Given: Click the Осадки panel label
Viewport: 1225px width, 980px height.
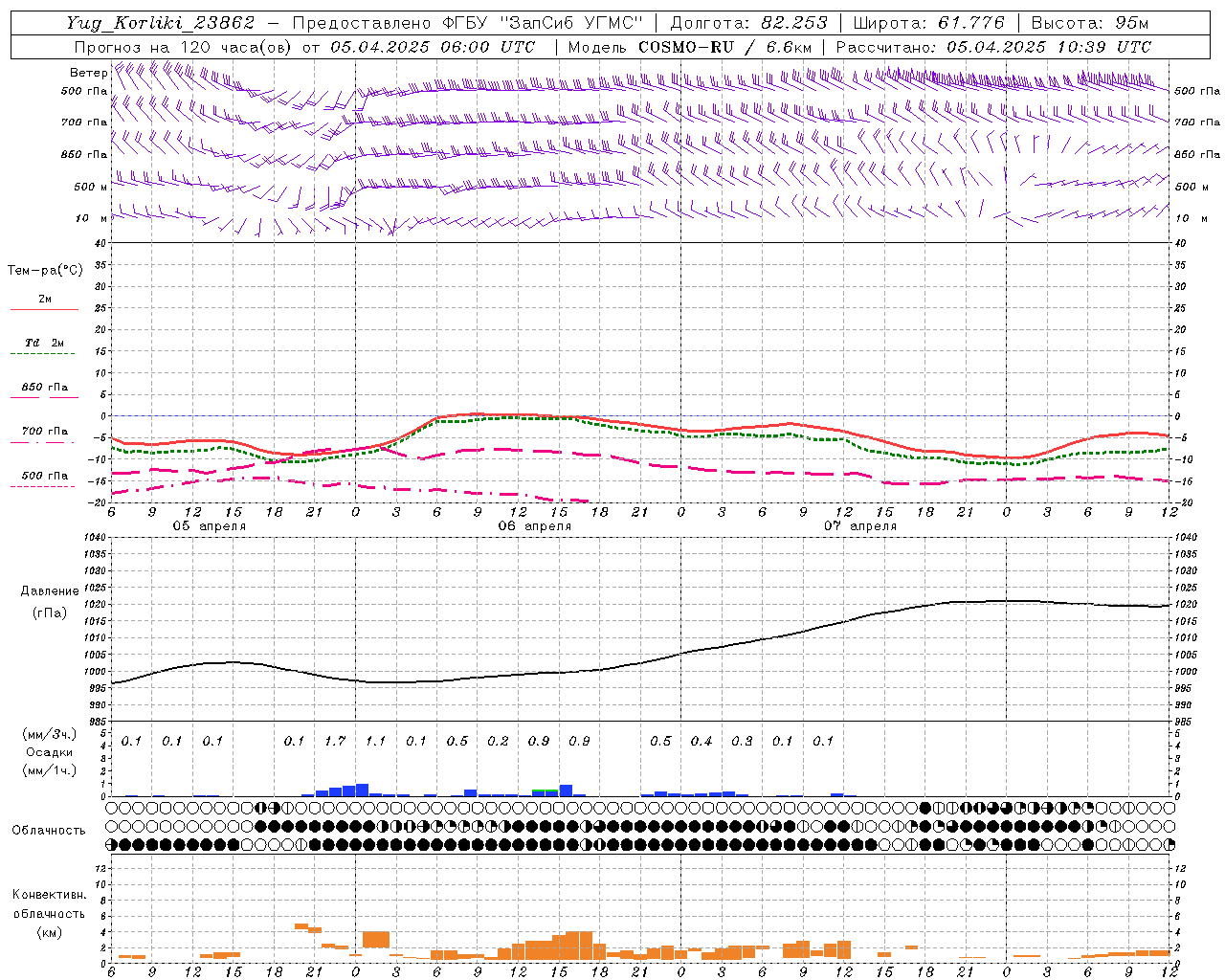Looking at the screenshot, I should pyautogui.click(x=50, y=752).
